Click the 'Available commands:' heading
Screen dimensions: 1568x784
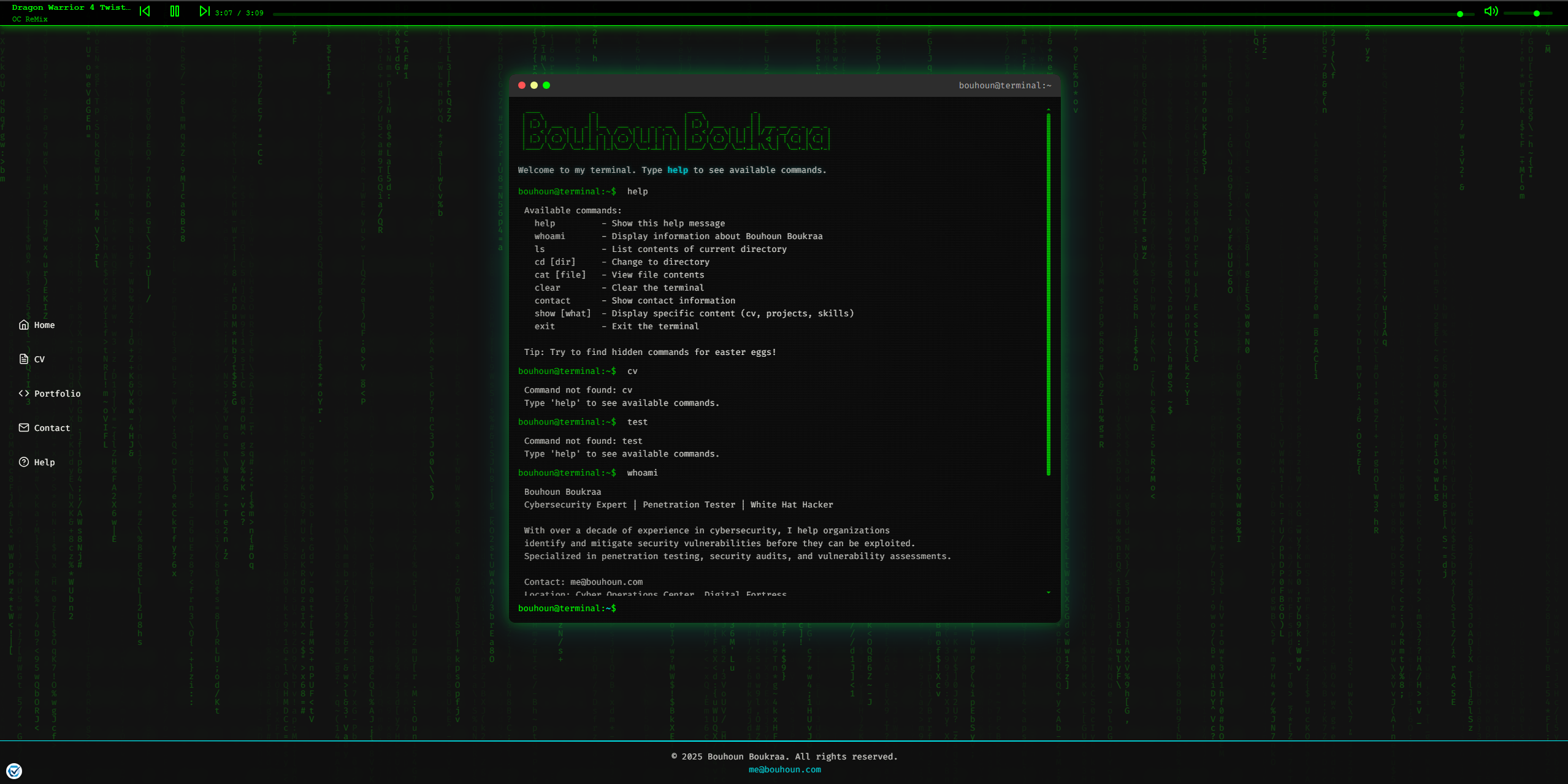573,211
